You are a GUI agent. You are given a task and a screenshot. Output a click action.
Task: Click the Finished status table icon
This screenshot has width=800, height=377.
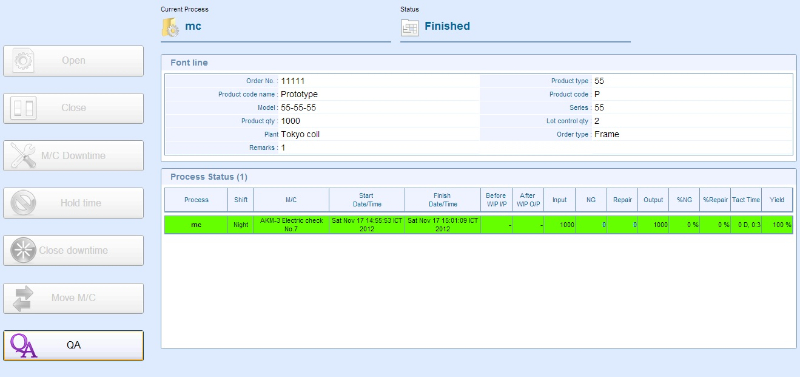(410, 27)
